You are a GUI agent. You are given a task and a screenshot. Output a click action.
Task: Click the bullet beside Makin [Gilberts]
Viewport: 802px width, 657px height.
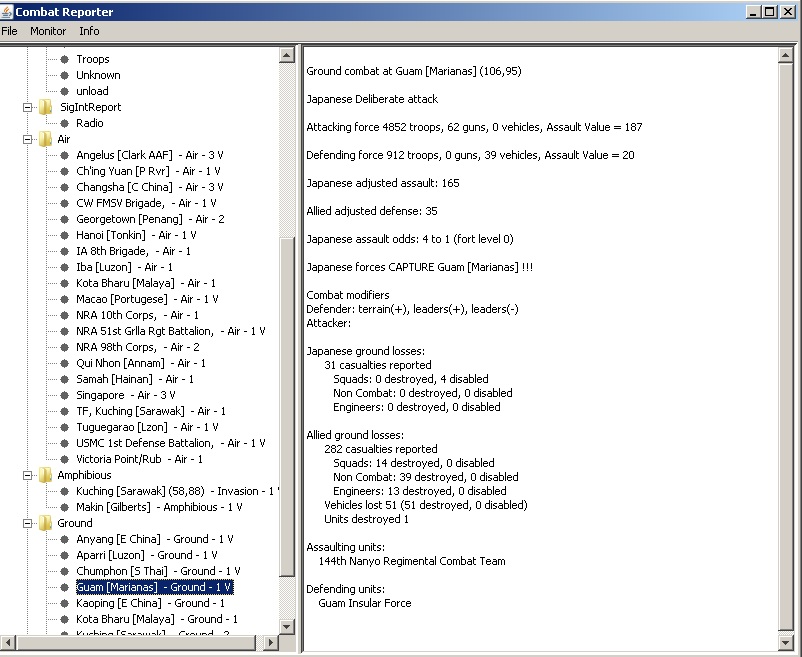(x=64, y=507)
